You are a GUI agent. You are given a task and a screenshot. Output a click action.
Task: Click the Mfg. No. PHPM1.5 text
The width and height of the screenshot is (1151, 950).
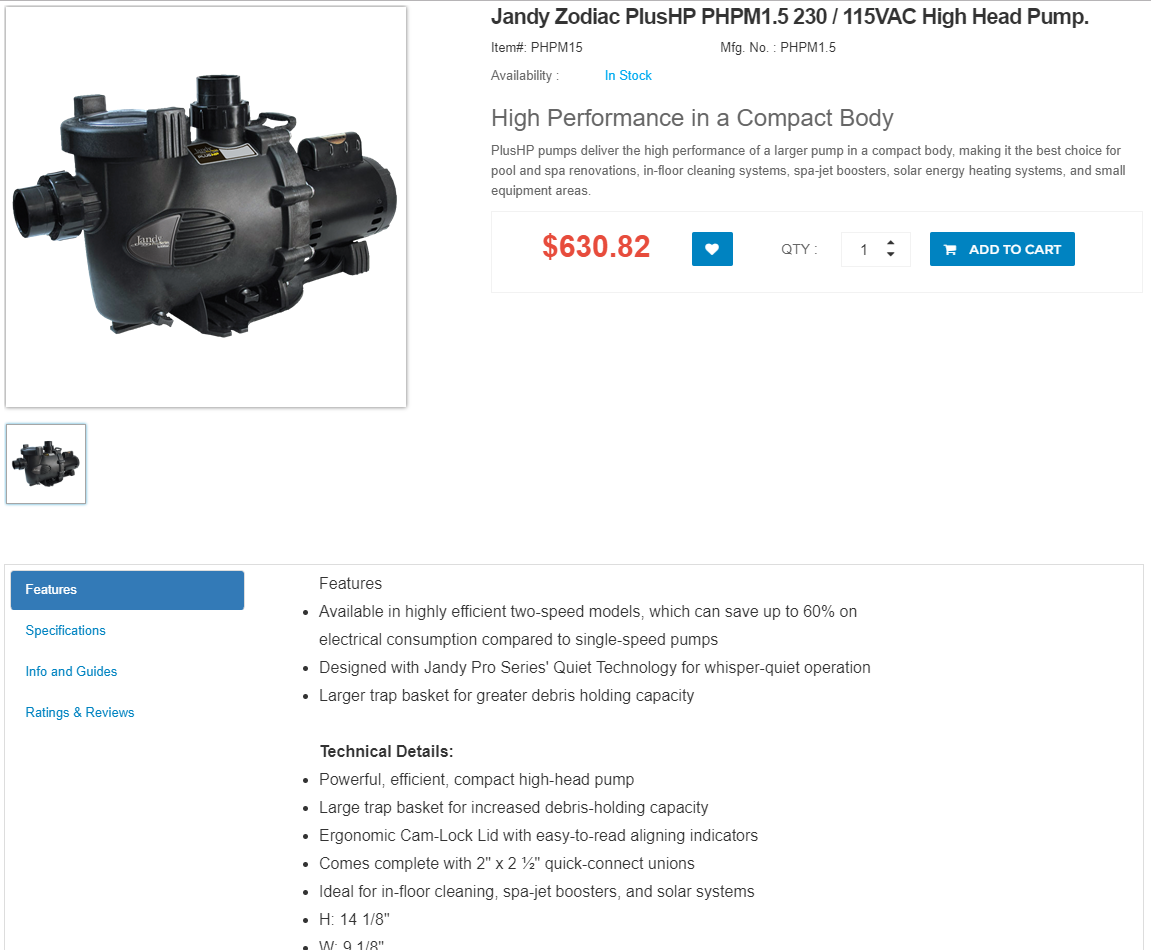pyautogui.click(x=777, y=48)
